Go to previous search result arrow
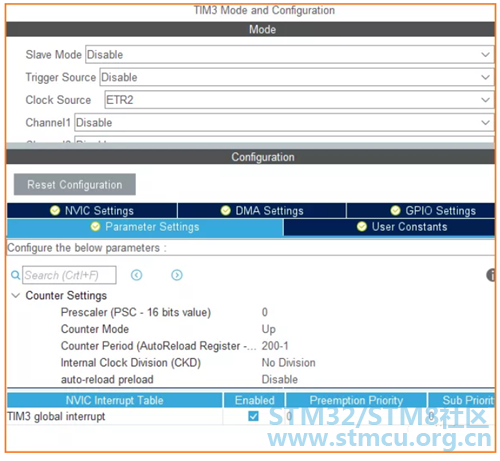 (x=136, y=275)
